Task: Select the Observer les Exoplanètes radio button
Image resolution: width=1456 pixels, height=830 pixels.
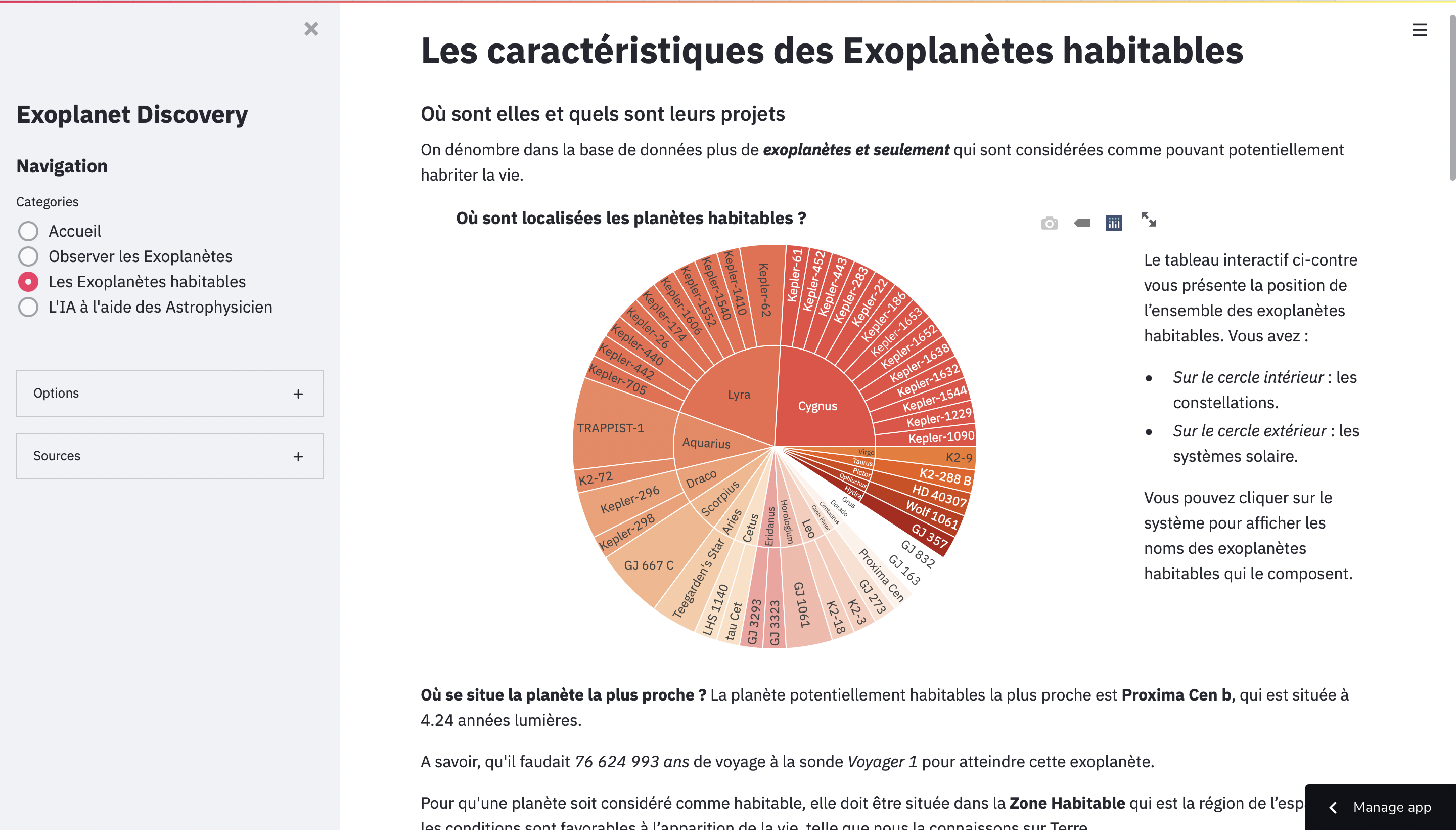Action: 28,255
